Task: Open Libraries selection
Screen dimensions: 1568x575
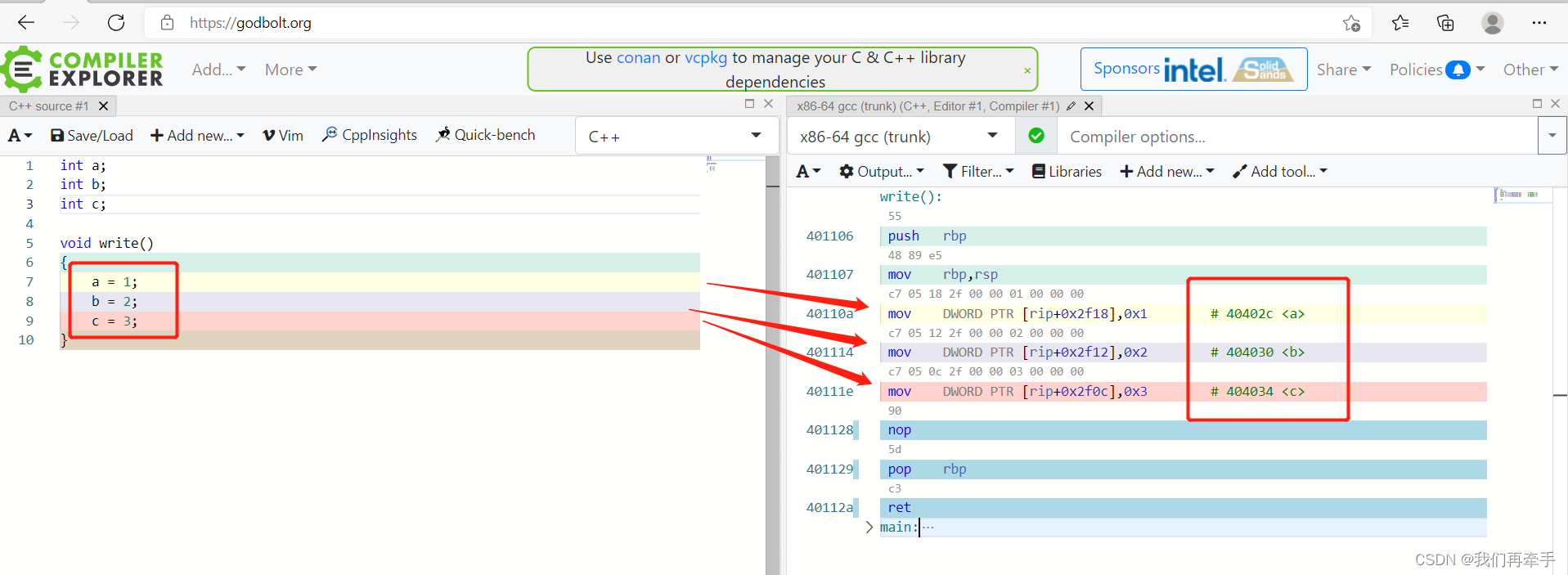Action: pyautogui.click(x=1067, y=171)
